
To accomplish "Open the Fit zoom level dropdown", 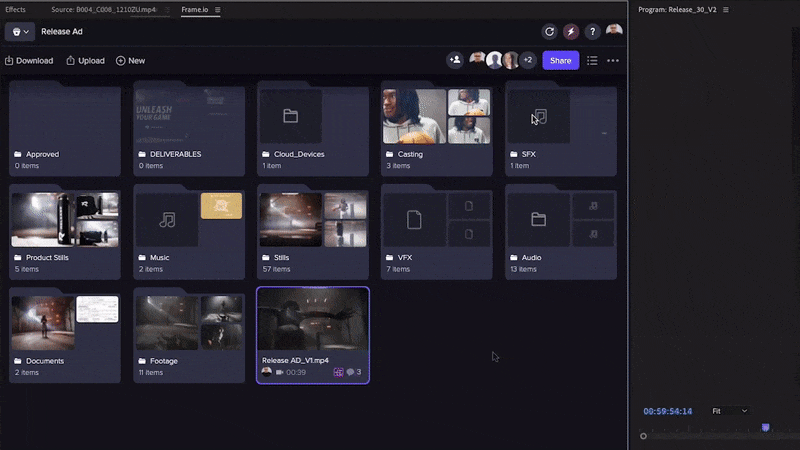I will tap(730, 411).
